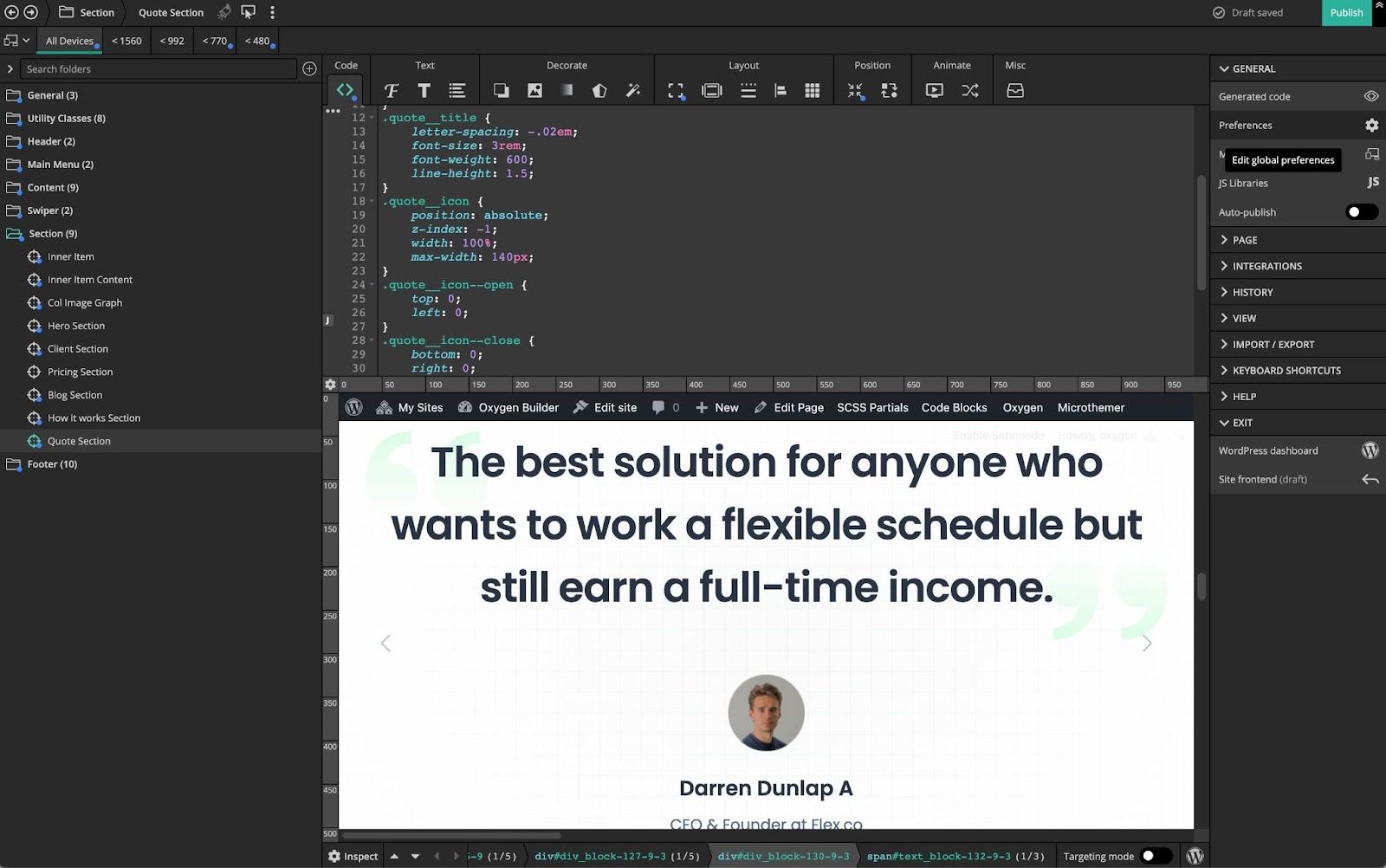Screen dimensions: 1386x868
Task: Open the magic wand effects tool
Action: (633, 90)
